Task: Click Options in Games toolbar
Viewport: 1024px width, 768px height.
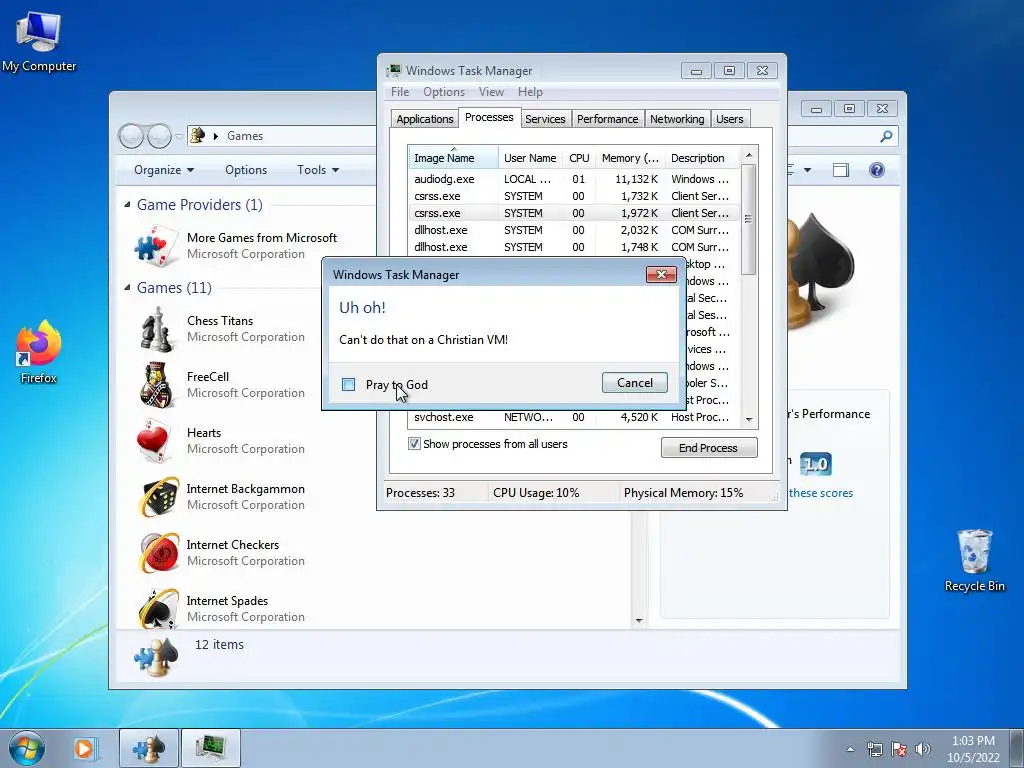Action: [x=246, y=170]
